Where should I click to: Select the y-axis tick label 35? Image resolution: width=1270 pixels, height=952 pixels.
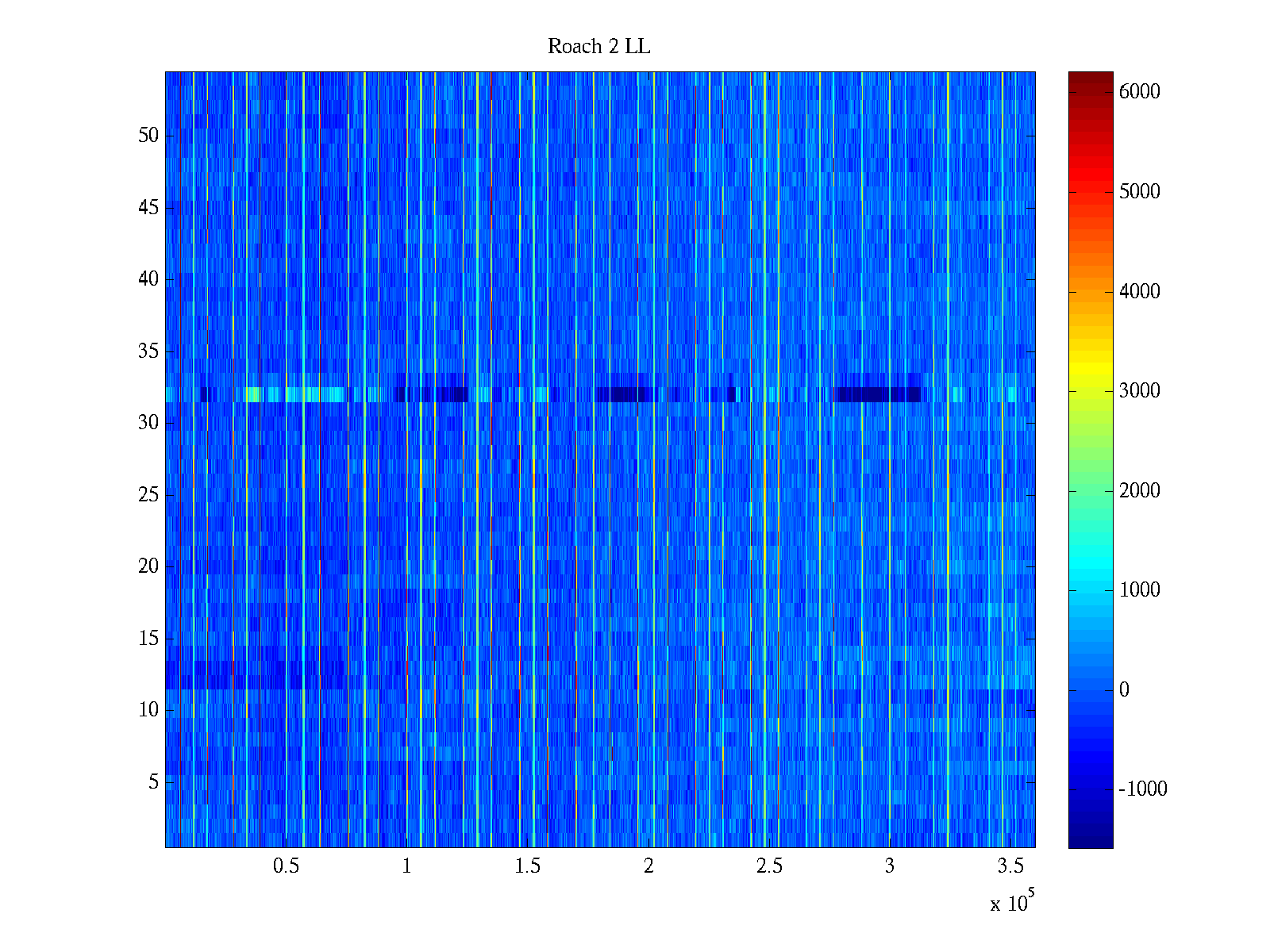[148, 351]
